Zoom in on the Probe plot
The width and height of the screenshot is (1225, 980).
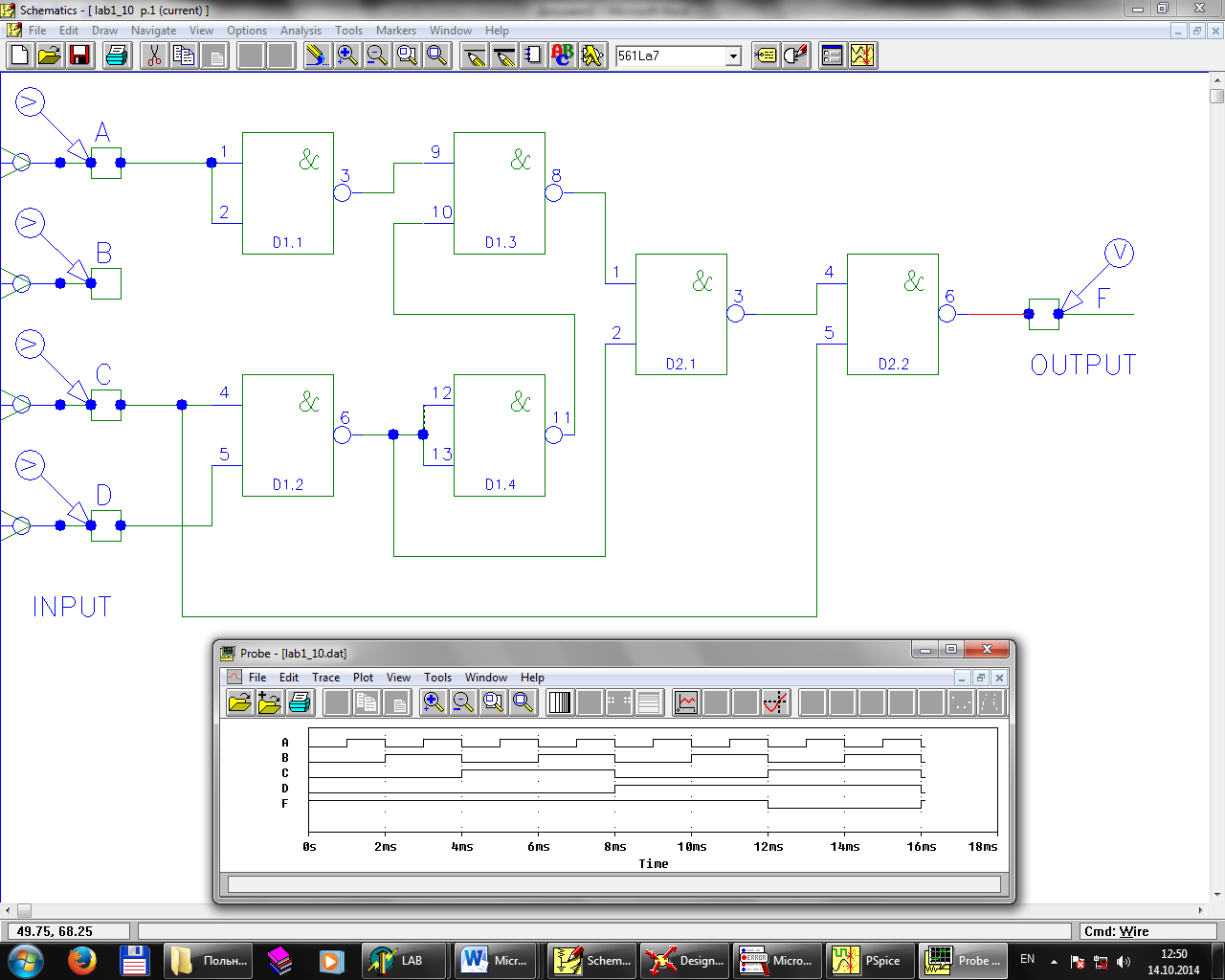click(x=434, y=702)
